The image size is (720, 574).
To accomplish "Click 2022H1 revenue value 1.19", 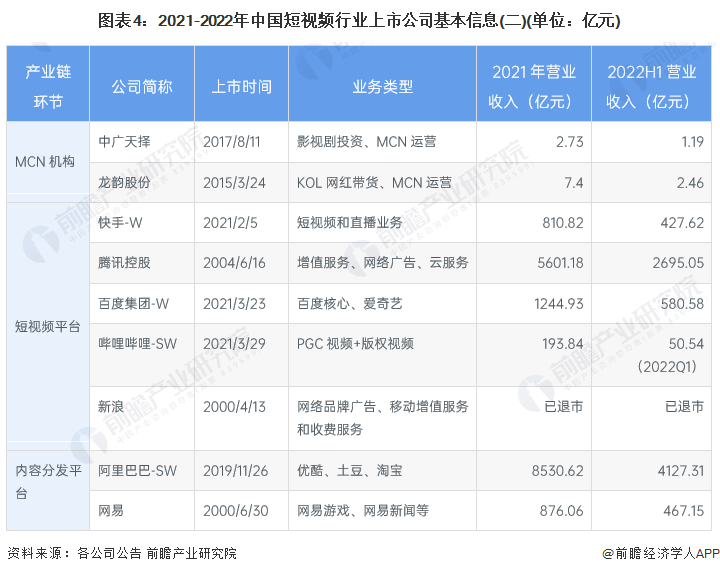I will click(x=692, y=141).
